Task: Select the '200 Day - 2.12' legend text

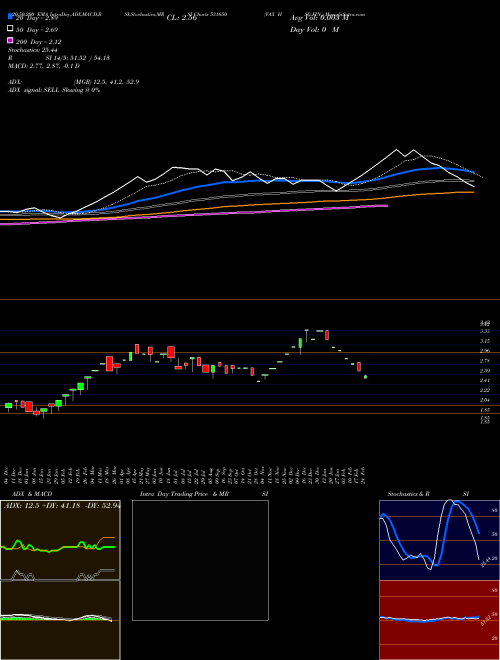Action: pos(38,42)
